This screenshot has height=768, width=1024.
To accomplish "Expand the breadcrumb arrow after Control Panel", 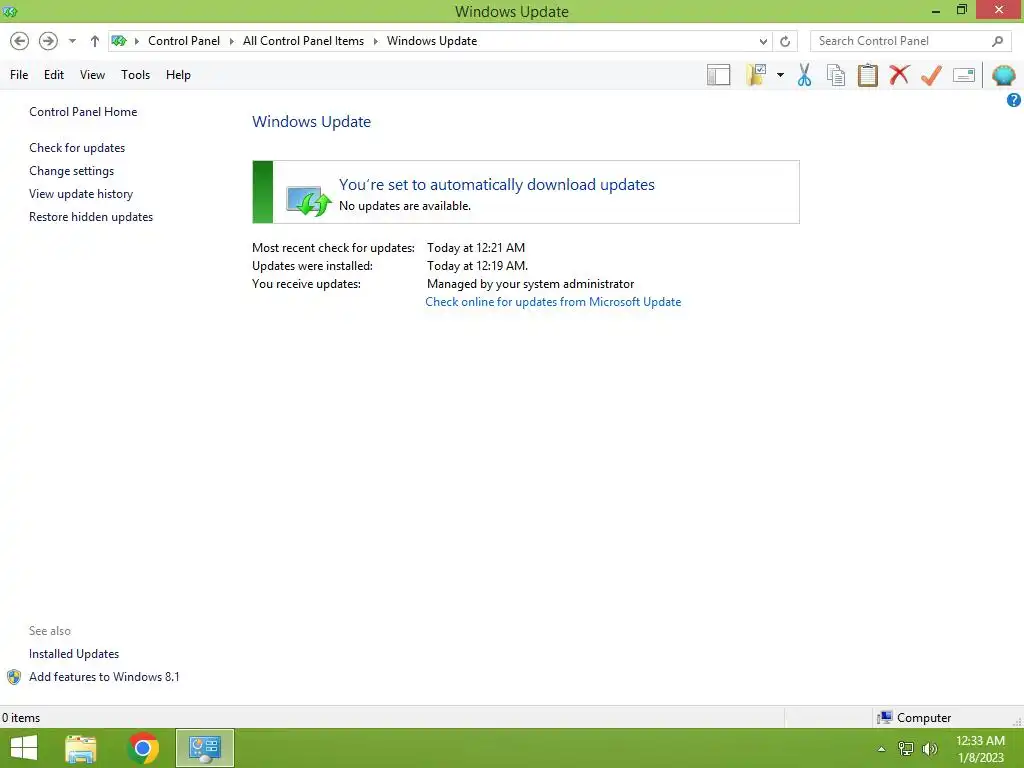I will 231,41.
